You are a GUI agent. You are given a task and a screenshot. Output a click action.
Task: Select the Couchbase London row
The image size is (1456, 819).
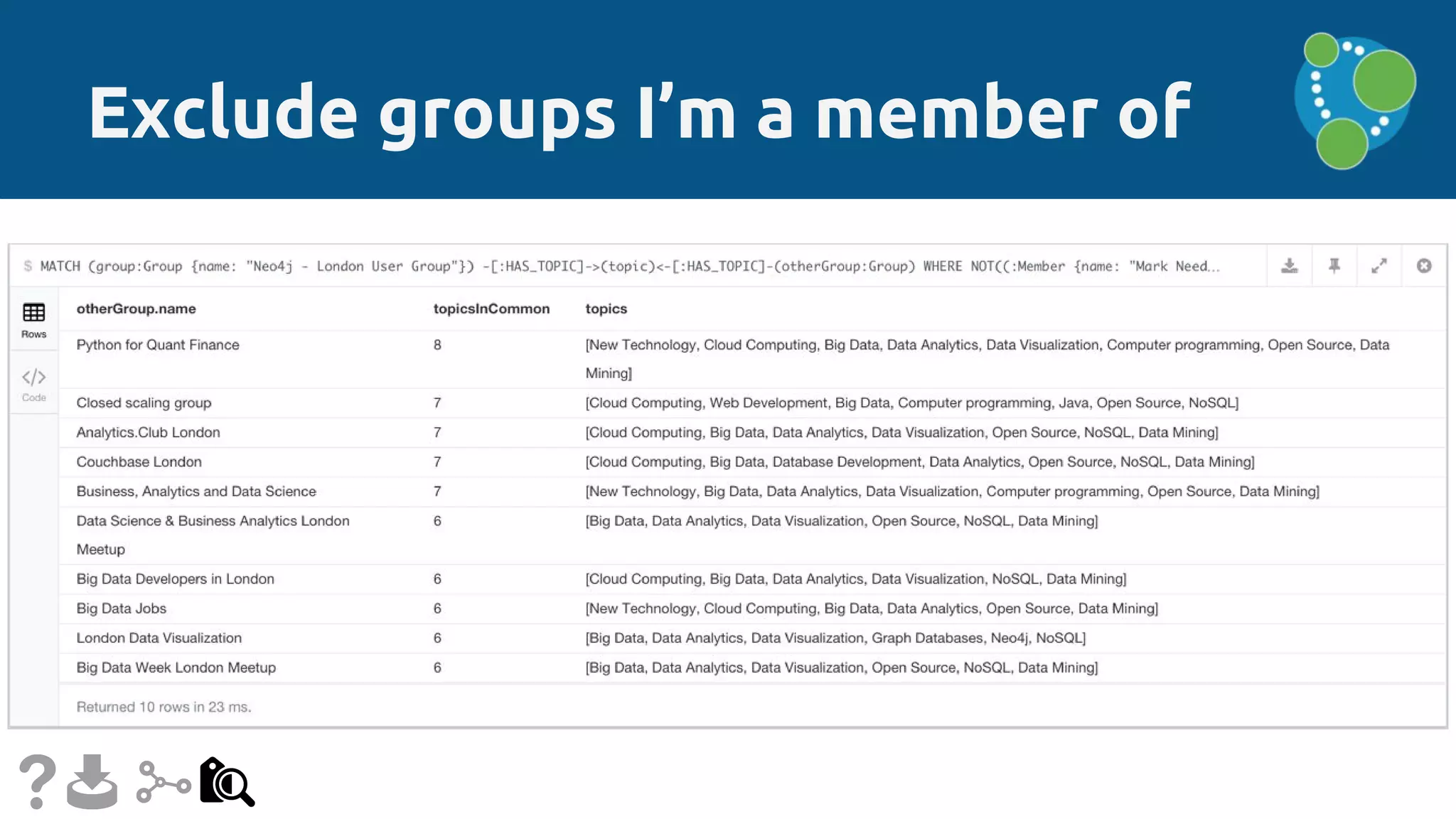tap(752, 462)
